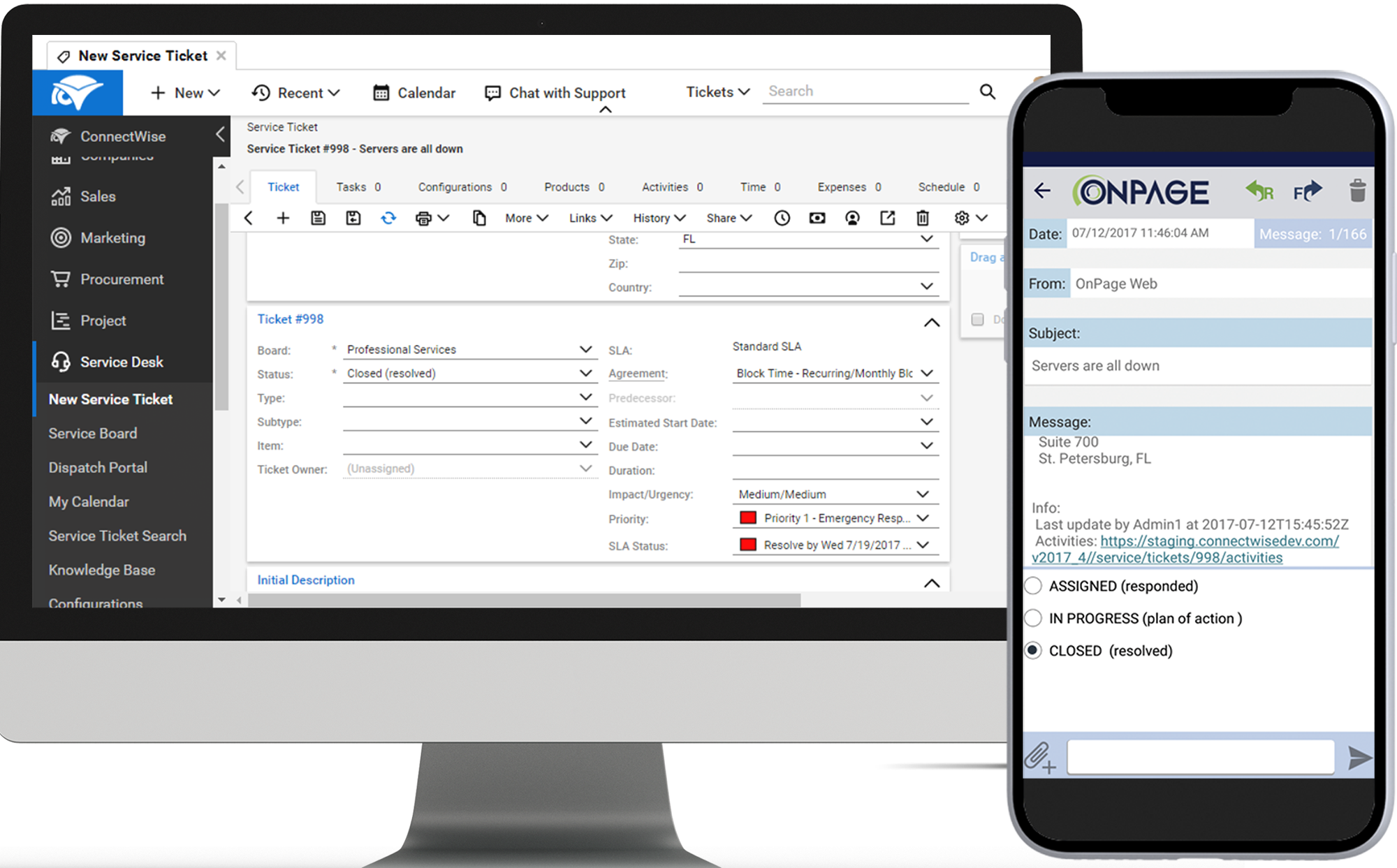The image size is (1397, 868).
Task: Click the user contact circle icon
Action: [852, 218]
